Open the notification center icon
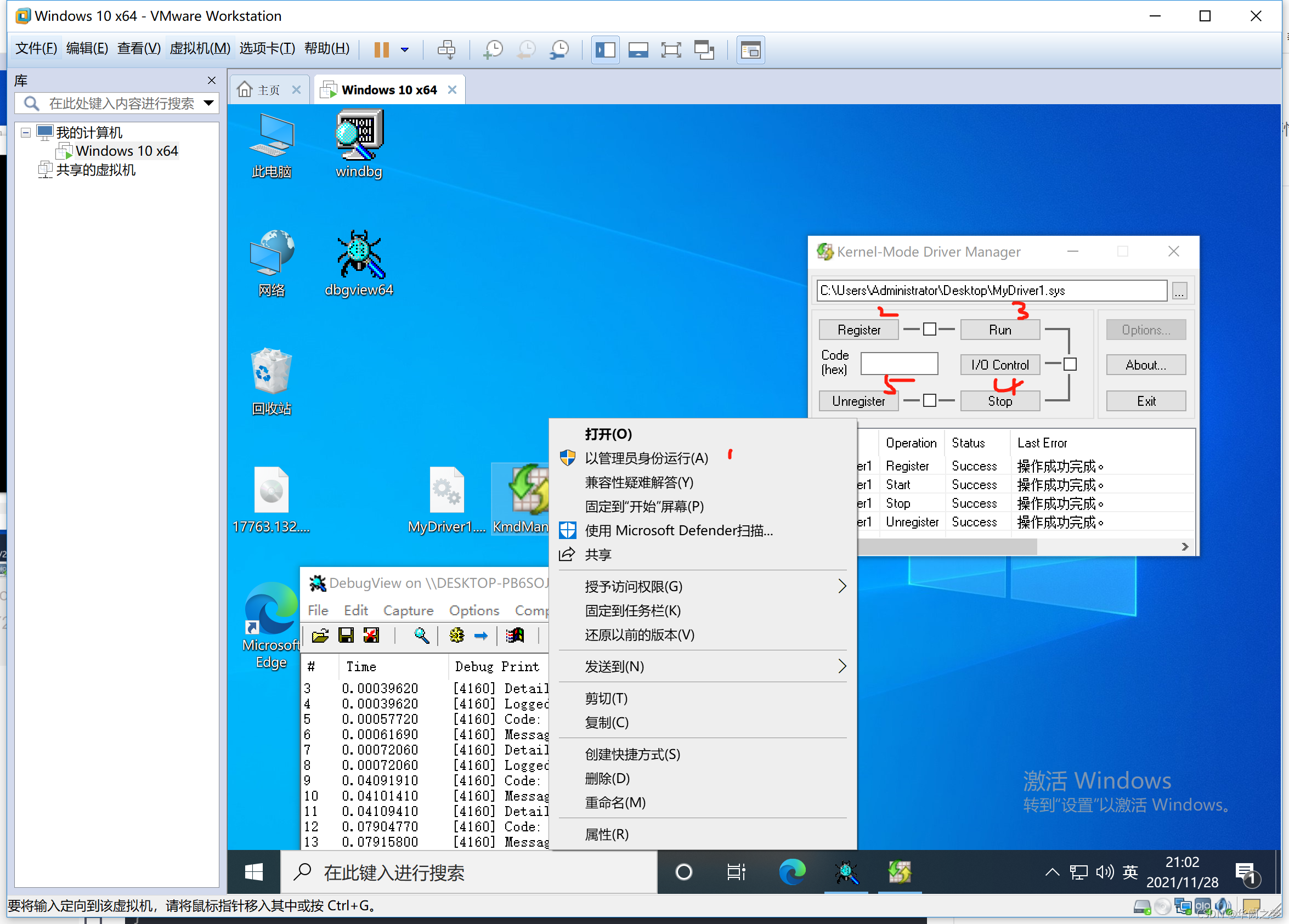The height and width of the screenshot is (924, 1289). [x=1247, y=873]
